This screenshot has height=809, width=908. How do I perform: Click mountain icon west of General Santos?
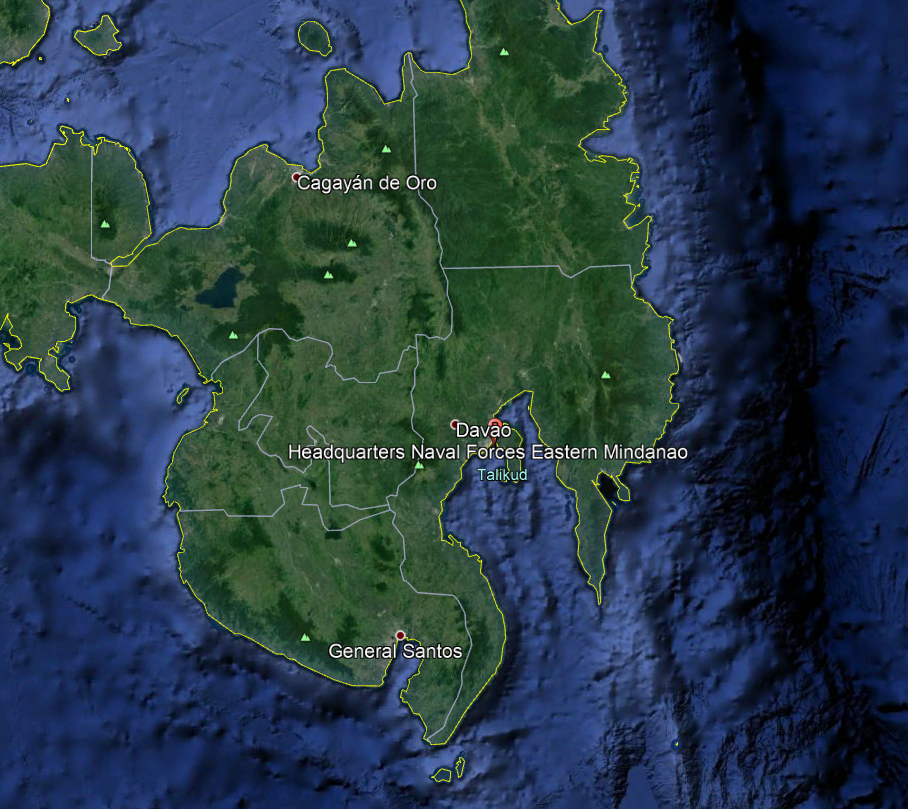click(305, 638)
